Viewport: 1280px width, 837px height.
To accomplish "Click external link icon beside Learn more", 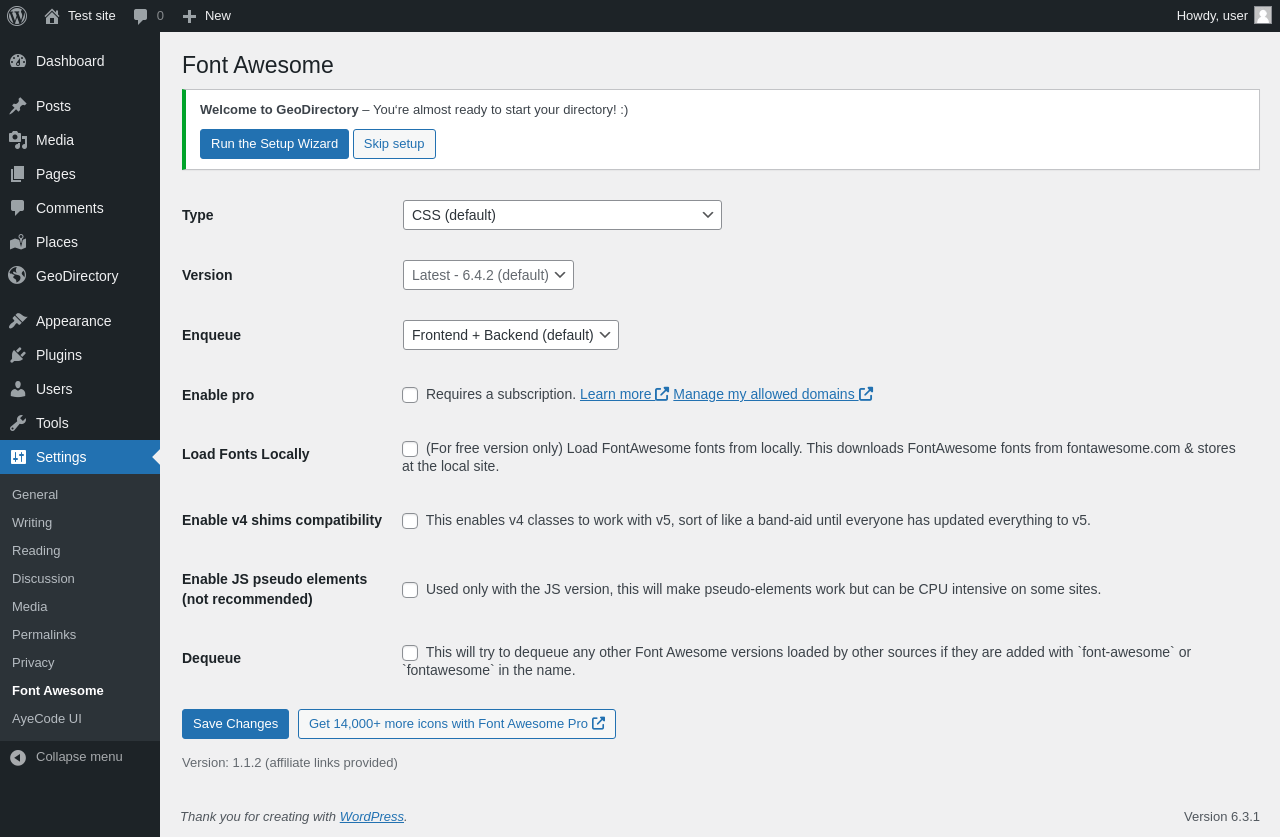I will [x=662, y=394].
